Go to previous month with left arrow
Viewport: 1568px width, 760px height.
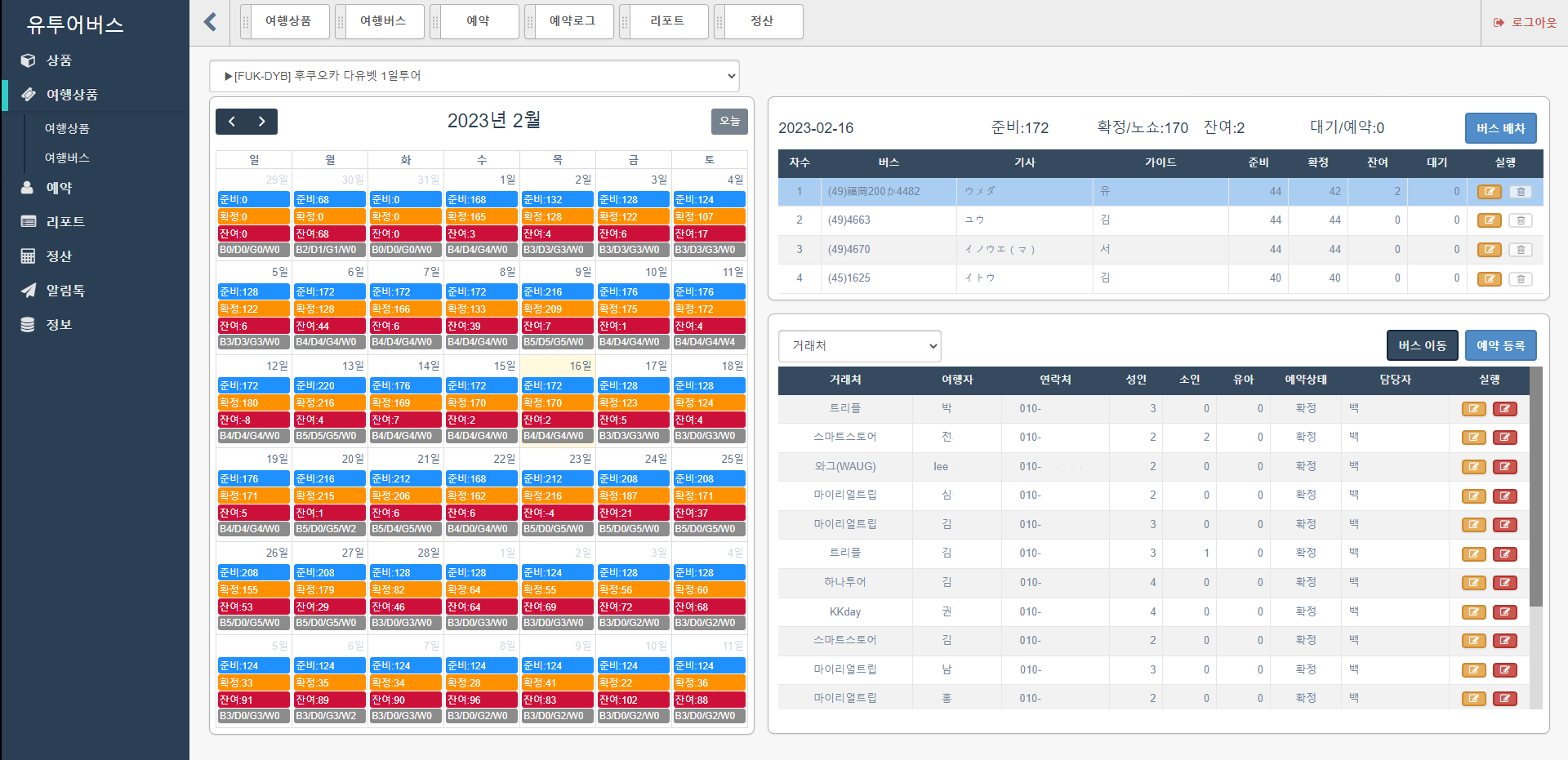coord(232,122)
